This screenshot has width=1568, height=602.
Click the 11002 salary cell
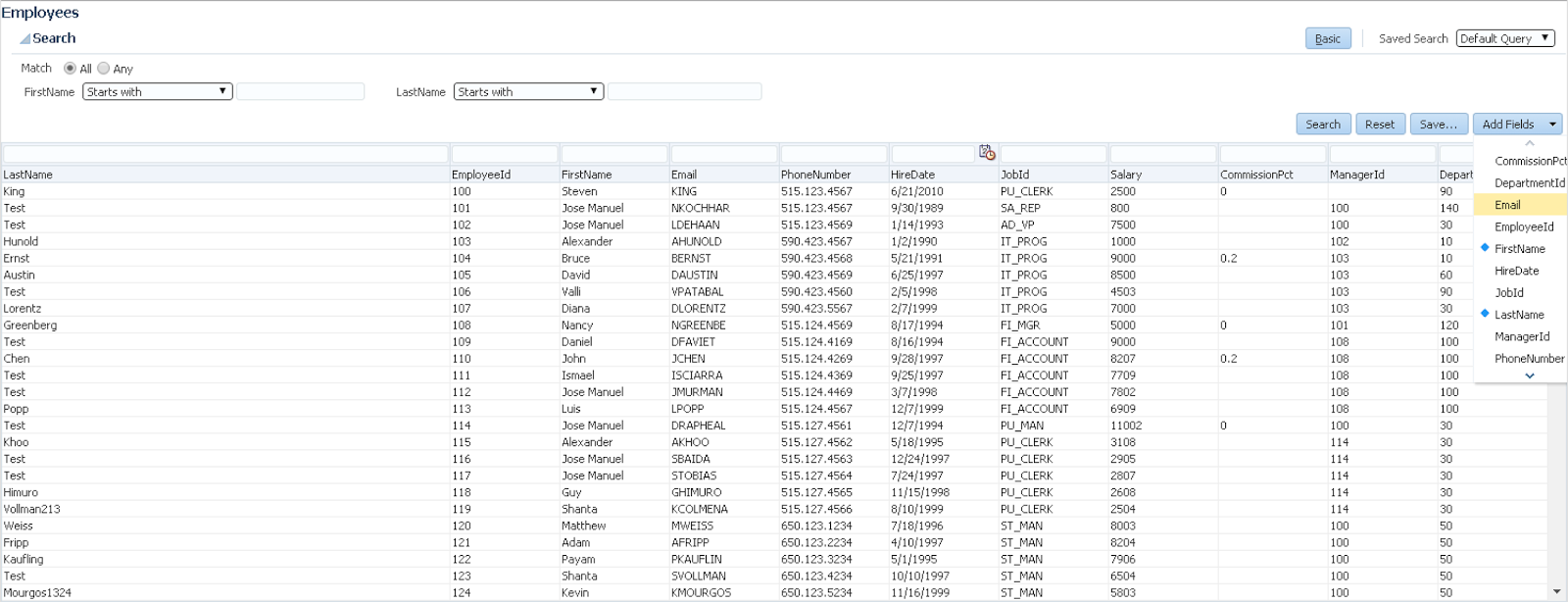(1163, 426)
